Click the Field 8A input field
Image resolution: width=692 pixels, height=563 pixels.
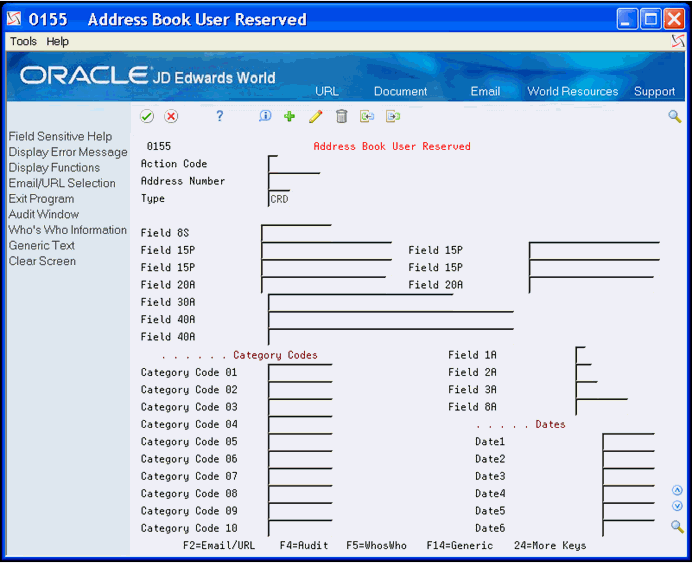tap(602, 407)
